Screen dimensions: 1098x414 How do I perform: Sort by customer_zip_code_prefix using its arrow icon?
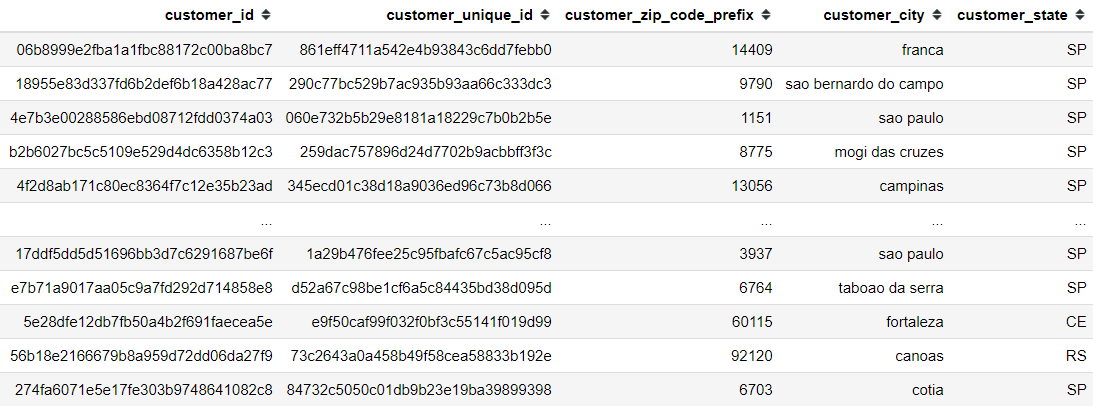click(765, 15)
